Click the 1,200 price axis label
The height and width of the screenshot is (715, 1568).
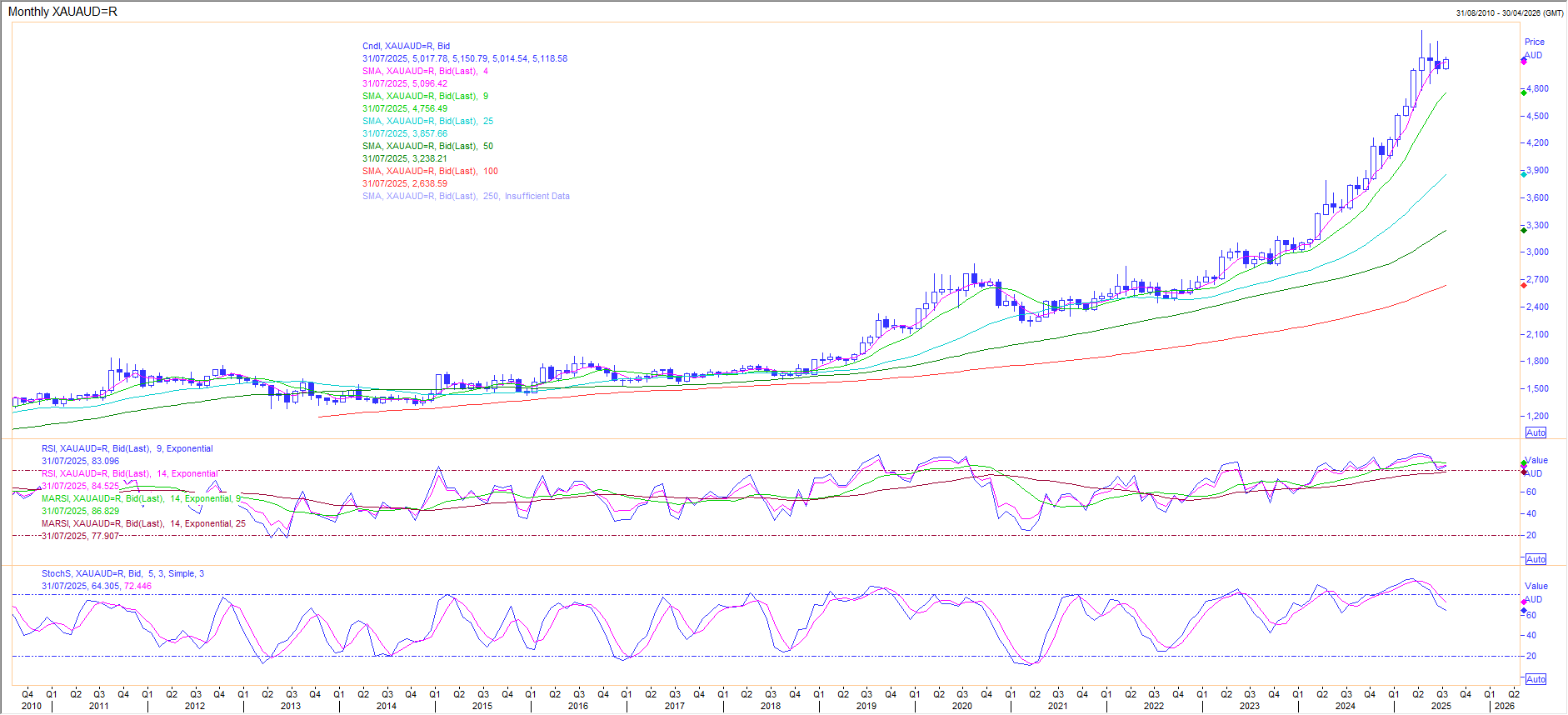pyautogui.click(x=1538, y=416)
